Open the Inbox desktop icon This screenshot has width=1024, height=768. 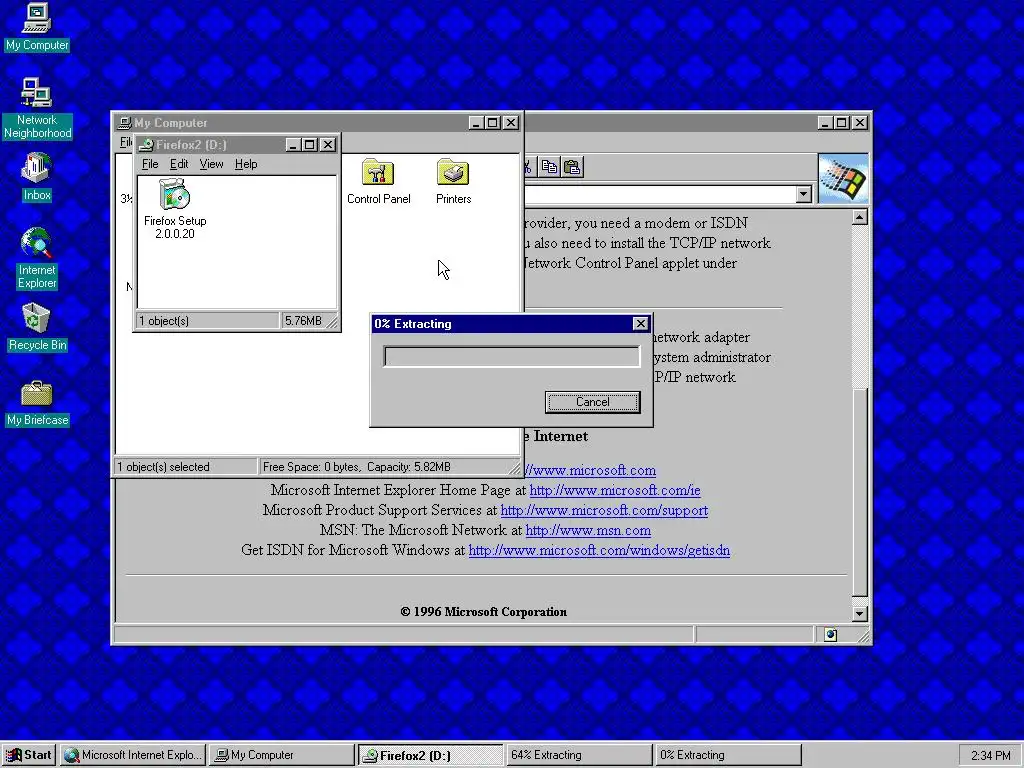pos(37,177)
